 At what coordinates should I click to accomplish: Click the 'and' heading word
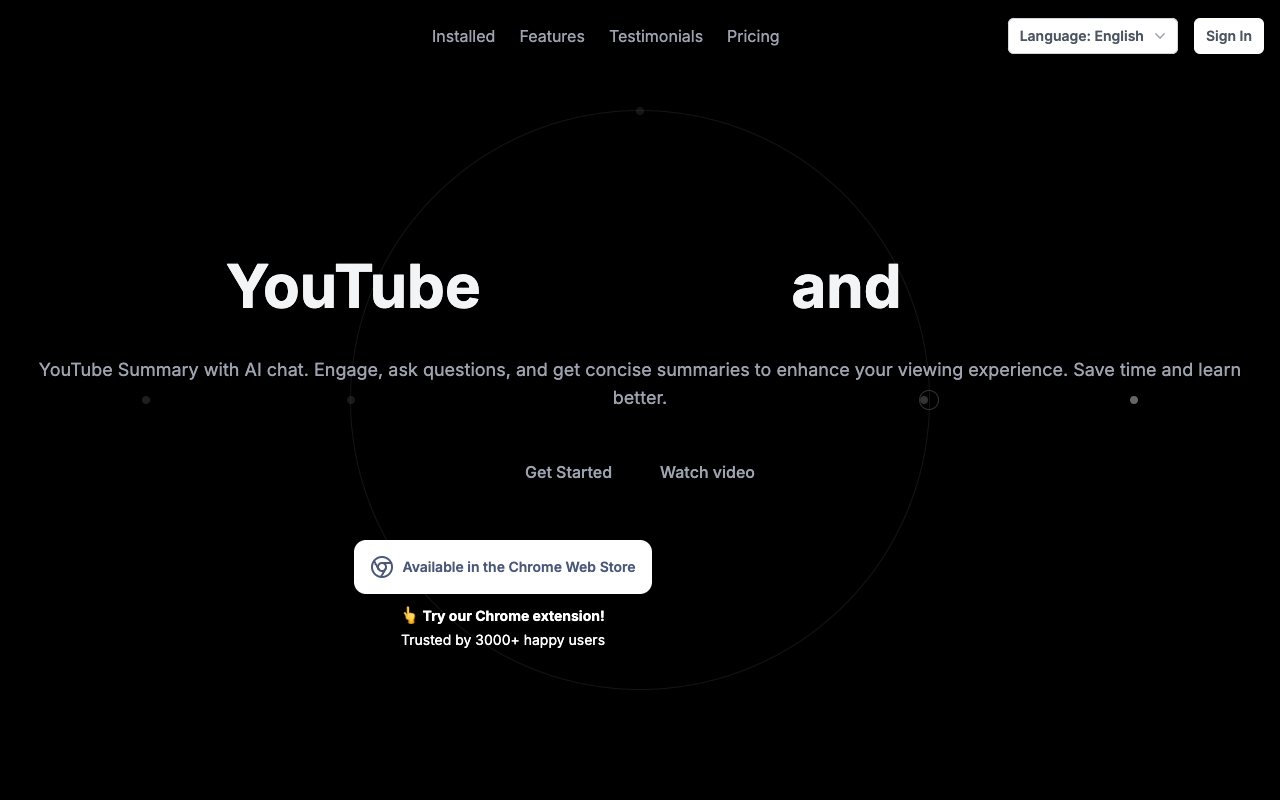(x=846, y=287)
